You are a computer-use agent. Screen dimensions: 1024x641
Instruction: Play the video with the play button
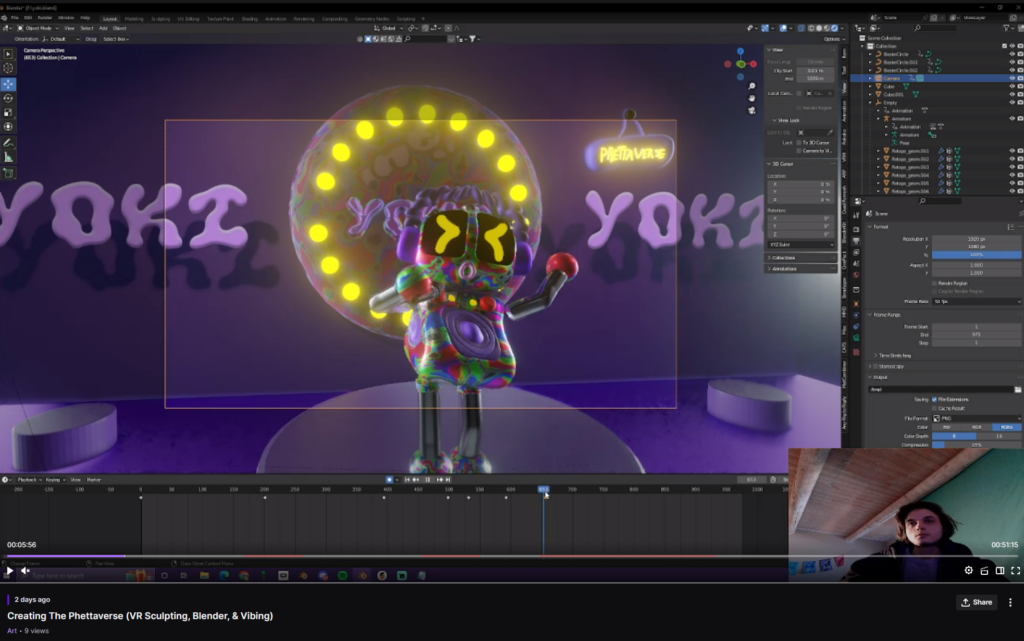pos(10,570)
